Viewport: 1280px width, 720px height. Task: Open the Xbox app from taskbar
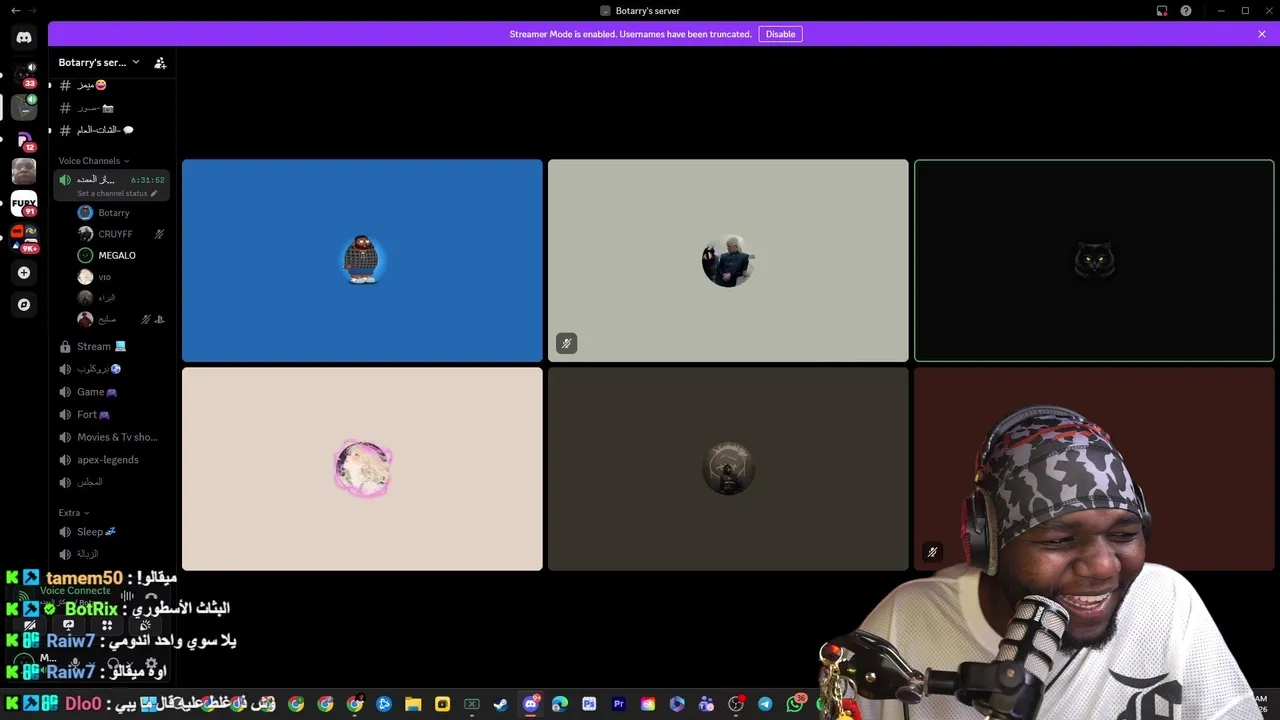click(x=472, y=705)
